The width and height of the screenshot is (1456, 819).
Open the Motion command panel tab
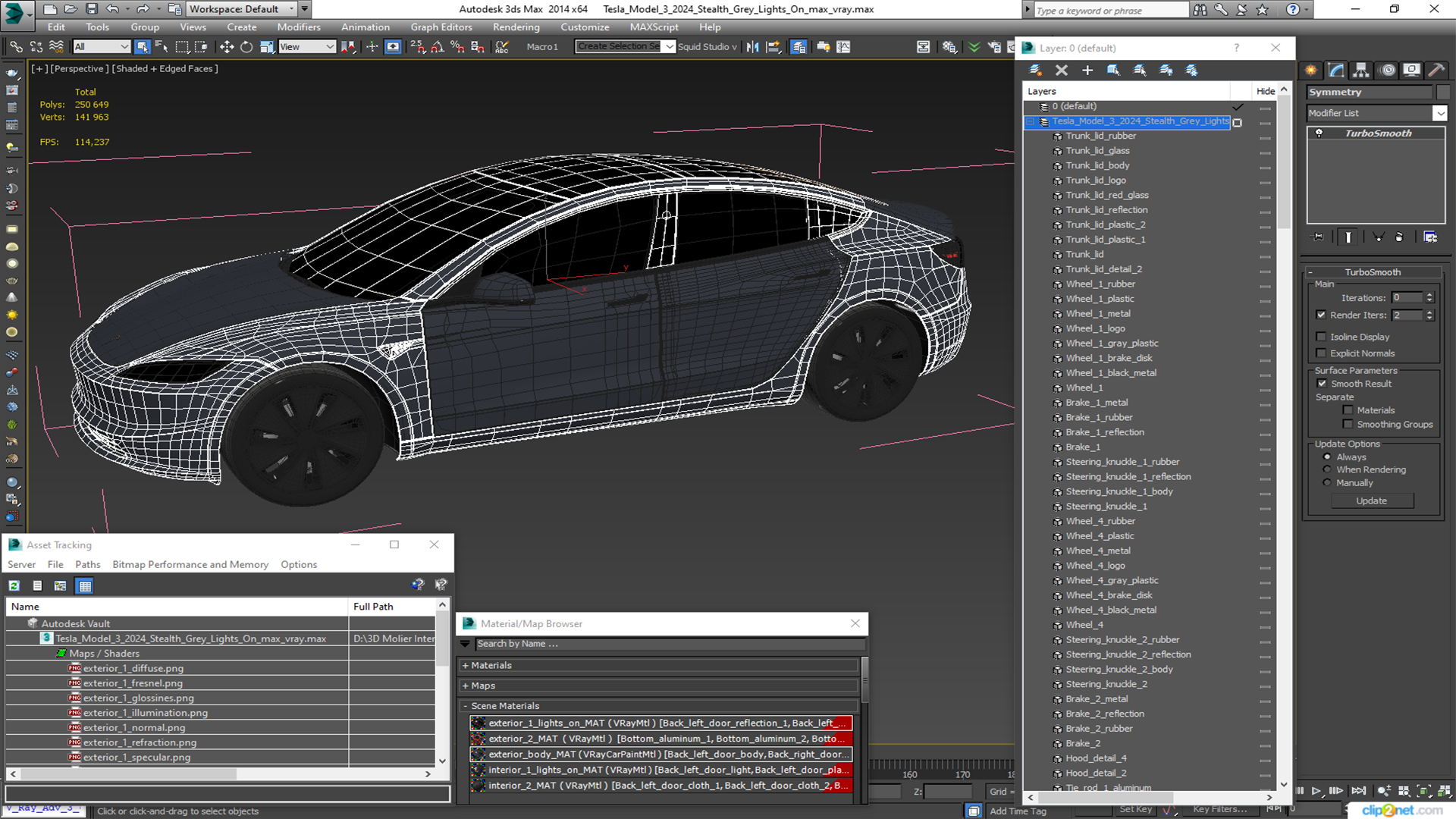(x=1388, y=70)
